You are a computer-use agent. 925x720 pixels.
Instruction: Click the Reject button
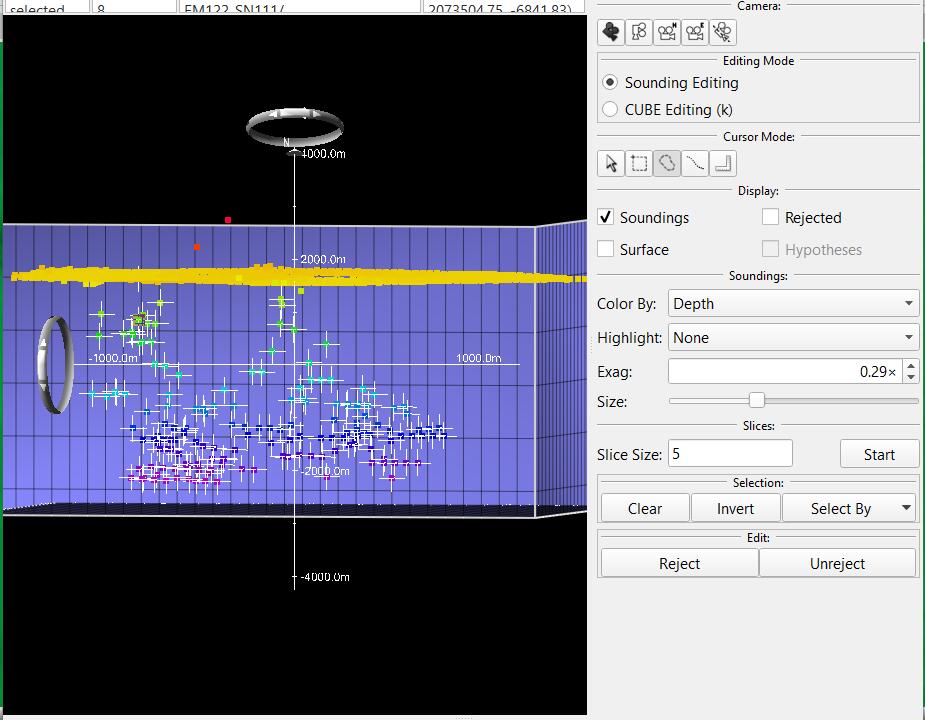point(680,563)
